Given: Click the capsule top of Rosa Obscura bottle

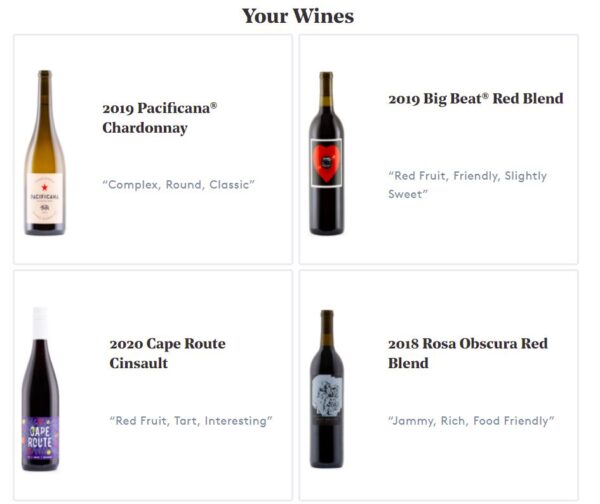Looking at the screenshot, I should click(x=326, y=320).
